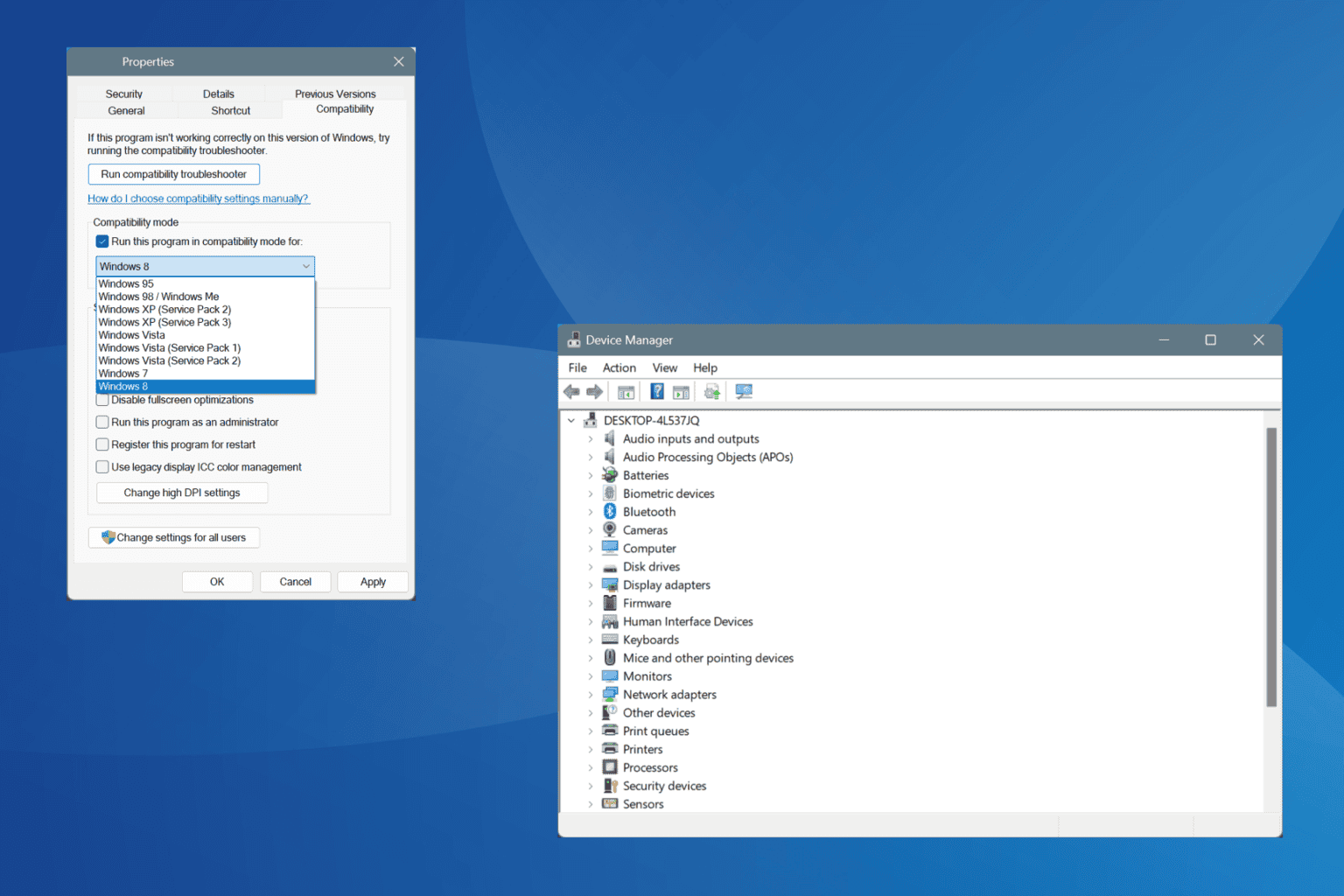Open How do I choose compatibility settings manually link
Screen dimensions: 1344x896
click(x=198, y=199)
